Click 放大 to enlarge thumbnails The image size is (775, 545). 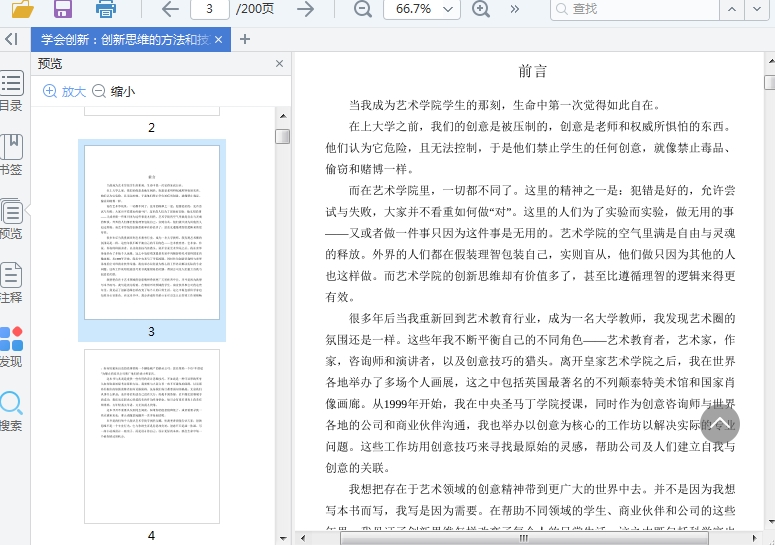click(64, 91)
